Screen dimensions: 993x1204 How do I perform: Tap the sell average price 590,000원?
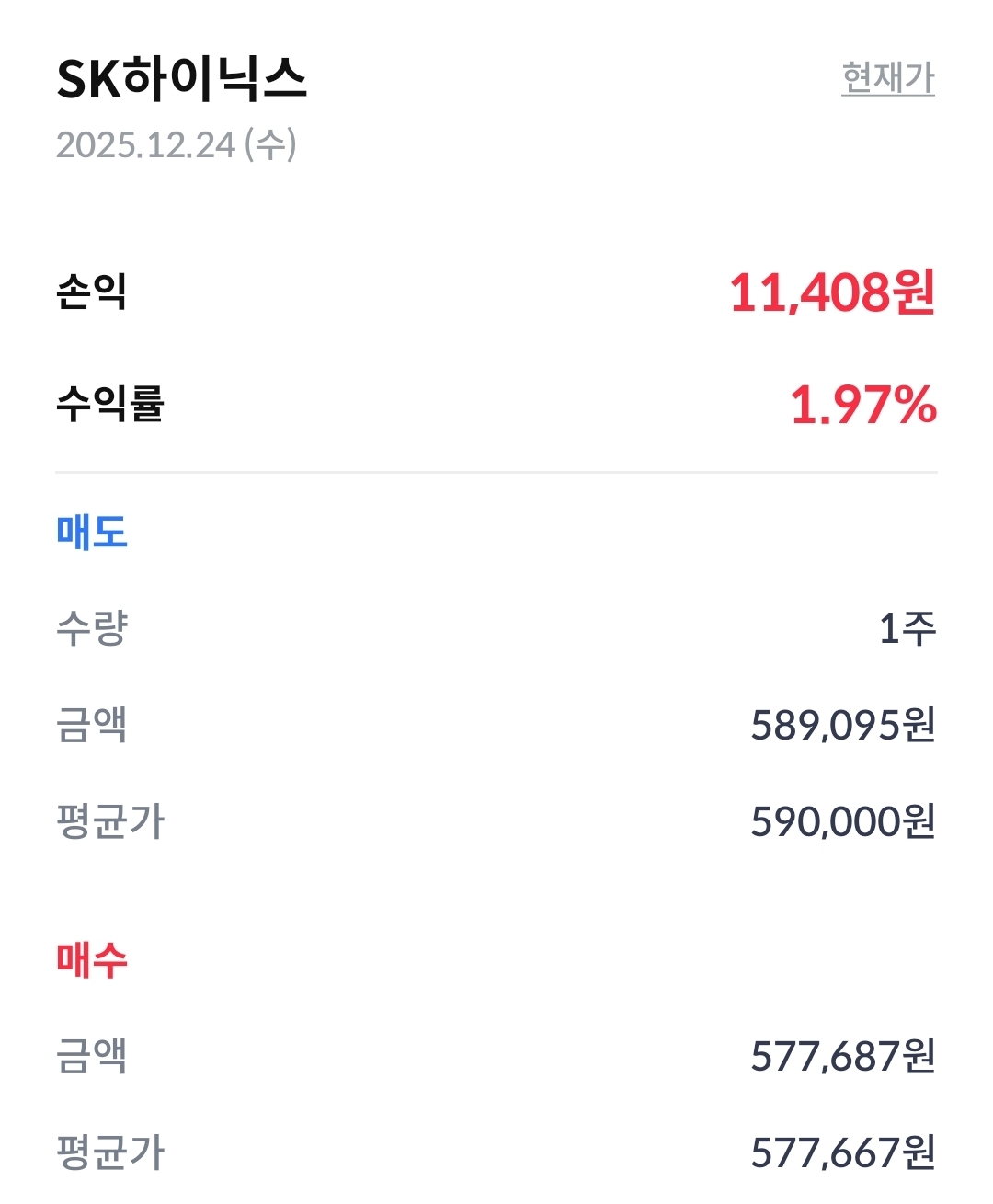[x=842, y=821]
